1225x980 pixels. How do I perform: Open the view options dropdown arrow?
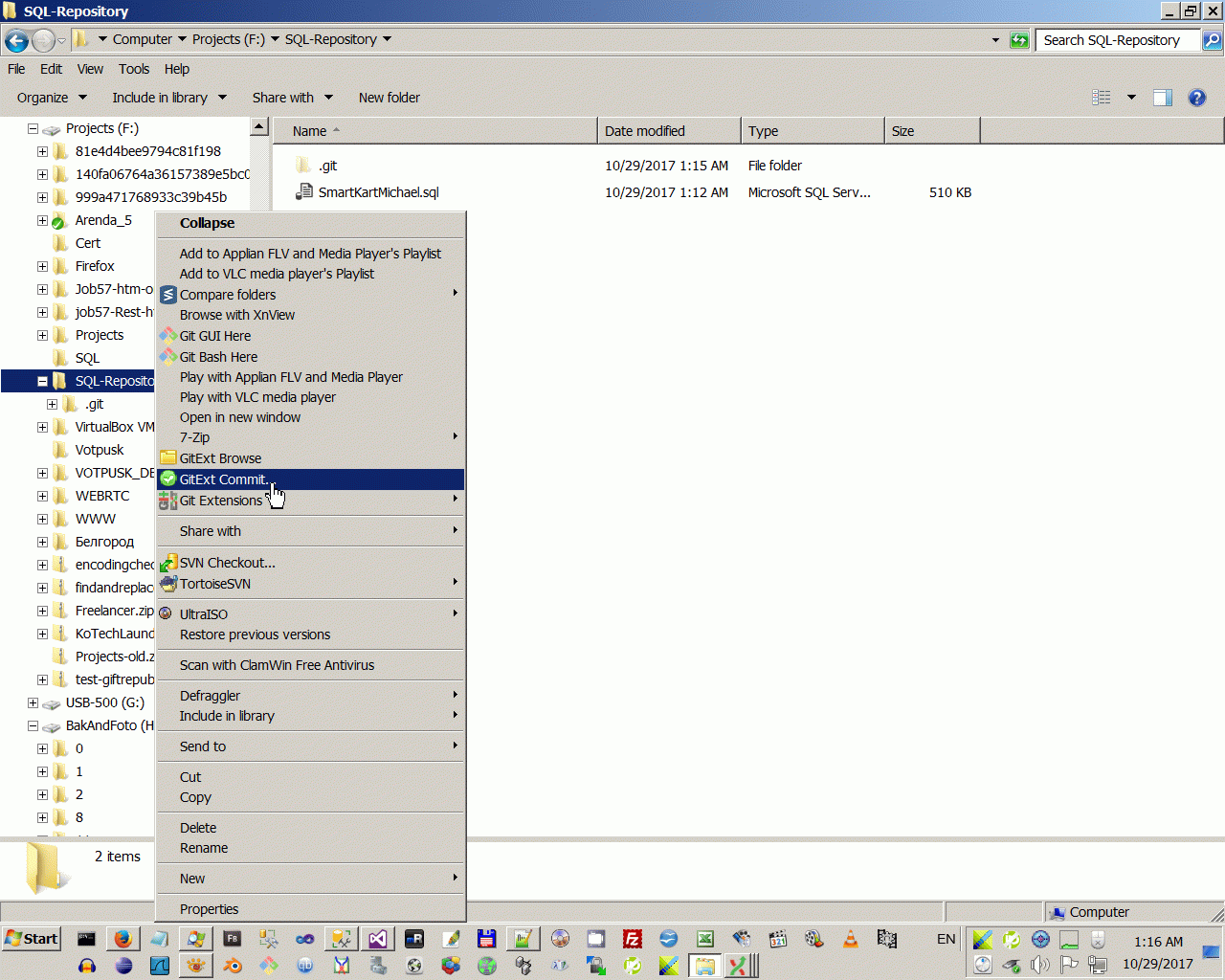tap(1131, 98)
